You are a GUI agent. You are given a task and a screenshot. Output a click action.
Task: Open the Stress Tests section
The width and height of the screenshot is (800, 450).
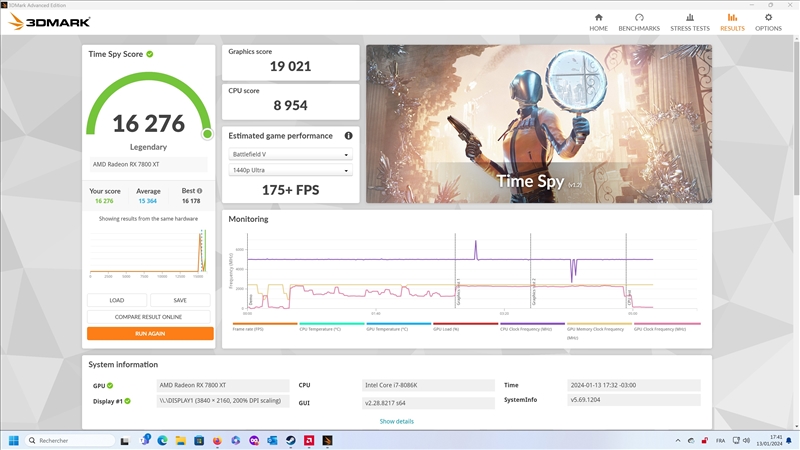(690, 21)
